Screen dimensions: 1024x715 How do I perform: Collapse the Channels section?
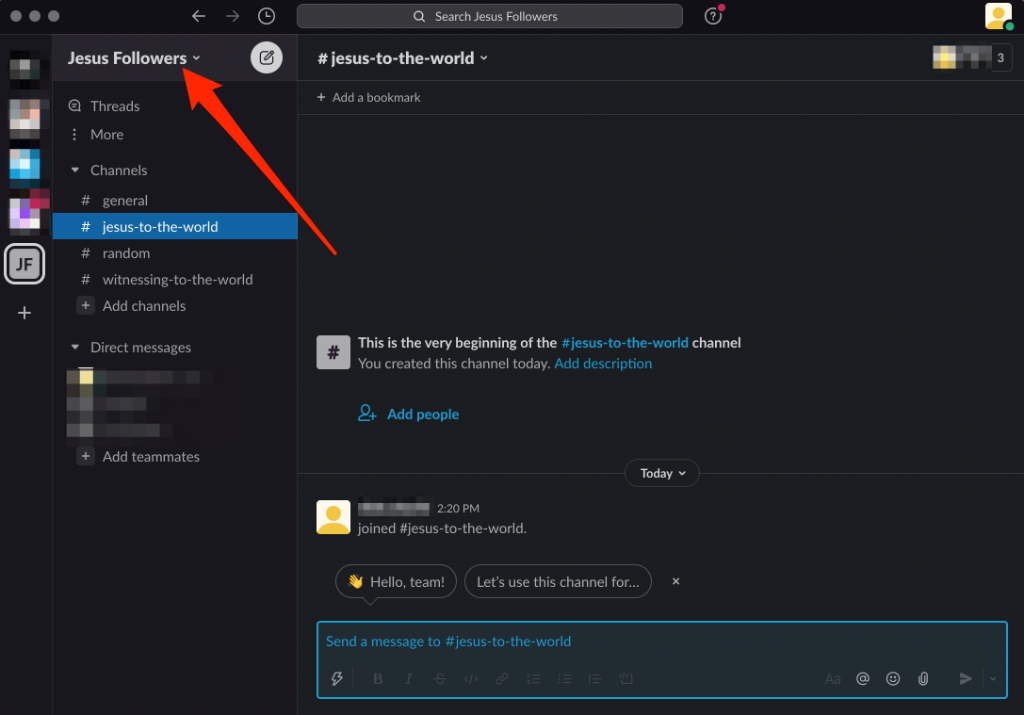75,170
